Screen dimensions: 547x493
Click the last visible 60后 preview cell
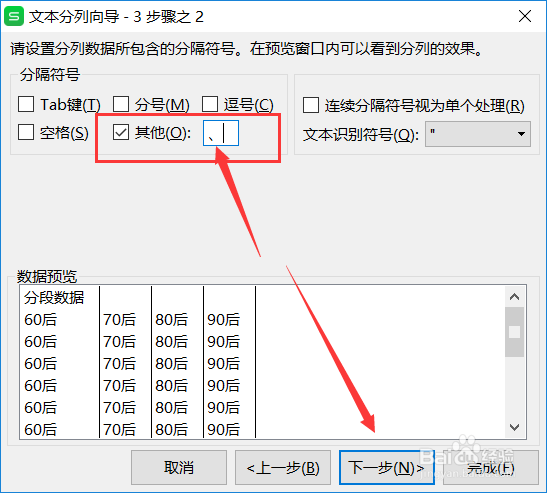point(40,429)
